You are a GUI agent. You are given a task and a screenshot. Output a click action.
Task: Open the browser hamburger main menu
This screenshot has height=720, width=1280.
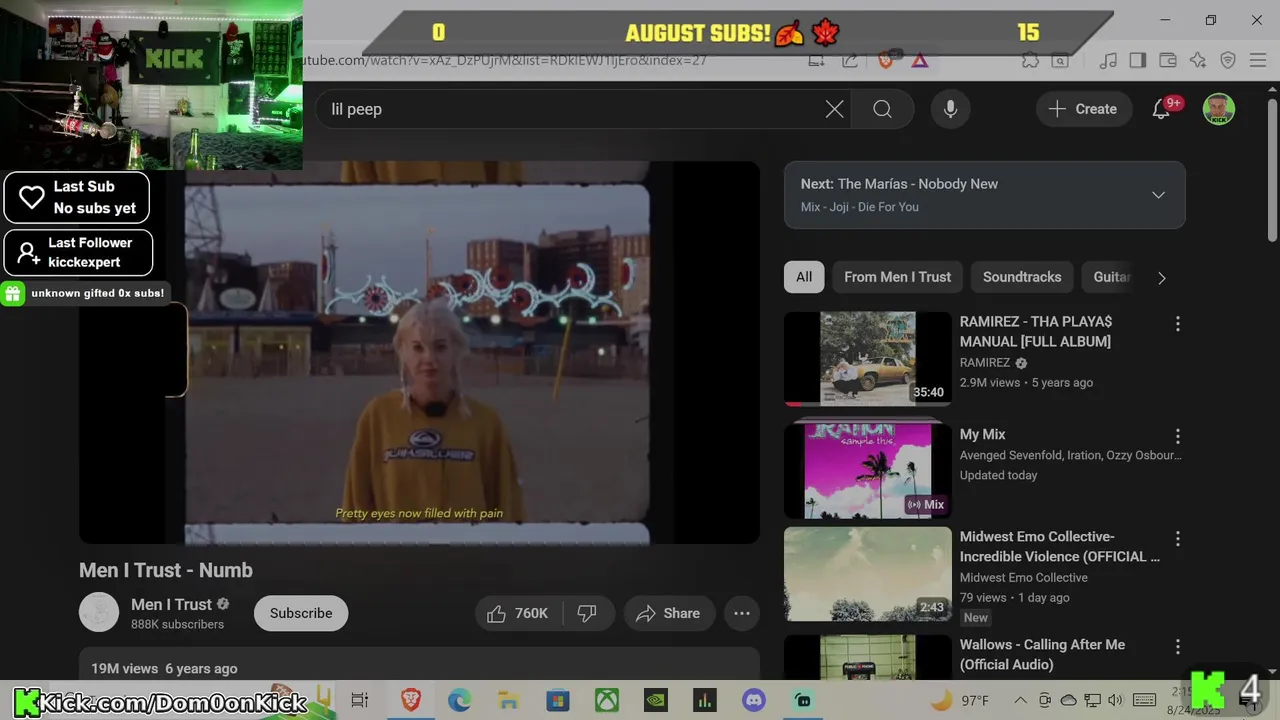(1258, 60)
